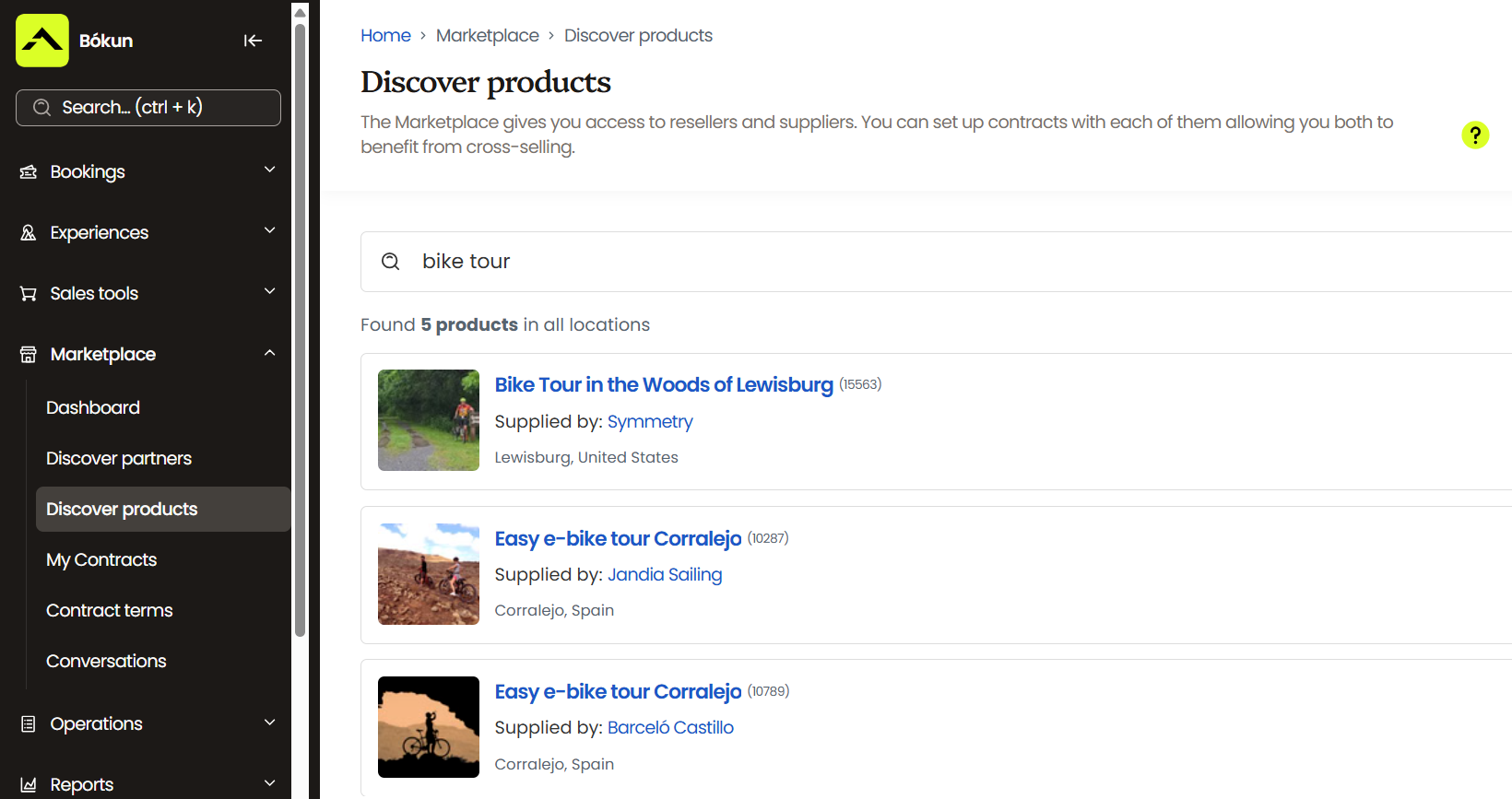1512x799 pixels.
Task: Click the Reports chart icon
Action: tap(29, 785)
